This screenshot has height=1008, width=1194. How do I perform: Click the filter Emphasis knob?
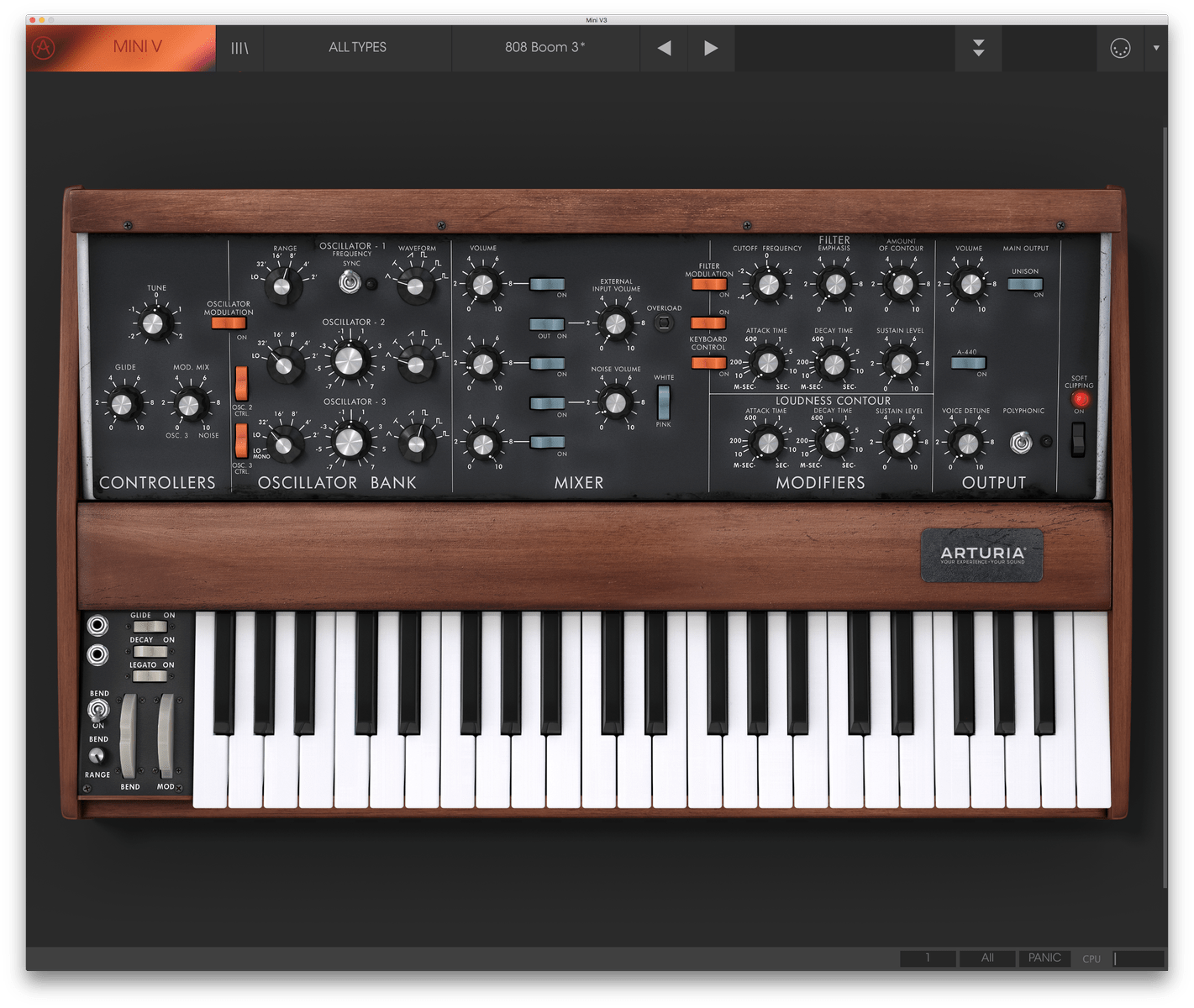point(834,285)
